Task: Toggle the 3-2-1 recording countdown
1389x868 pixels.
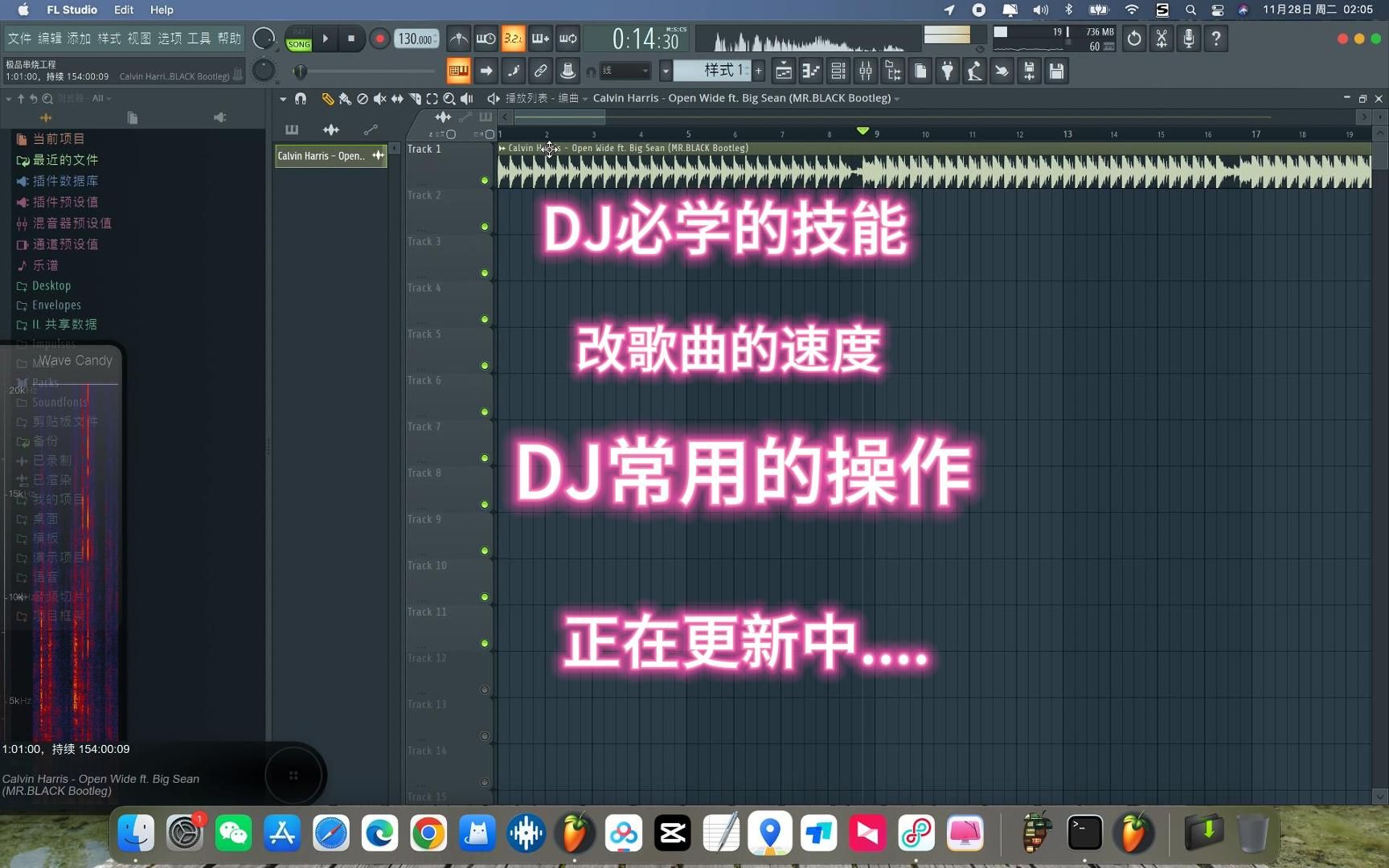Action: point(513,39)
